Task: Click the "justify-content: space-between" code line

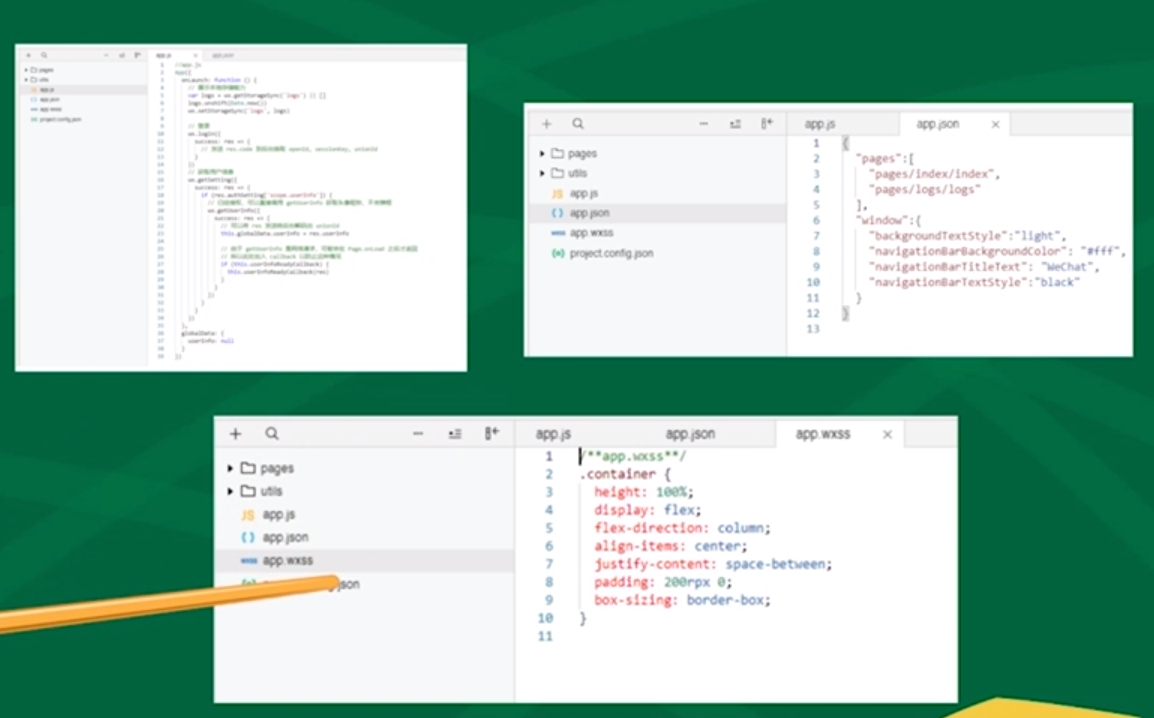Action: pyautogui.click(x=712, y=564)
